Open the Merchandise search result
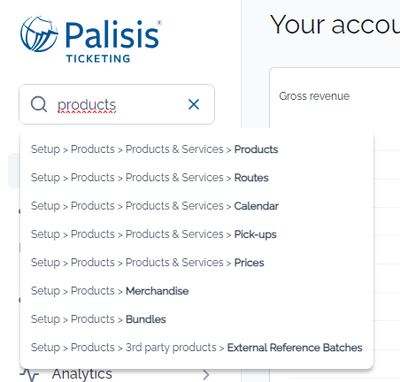This screenshot has width=400, height=382. [x=197, y=291]
